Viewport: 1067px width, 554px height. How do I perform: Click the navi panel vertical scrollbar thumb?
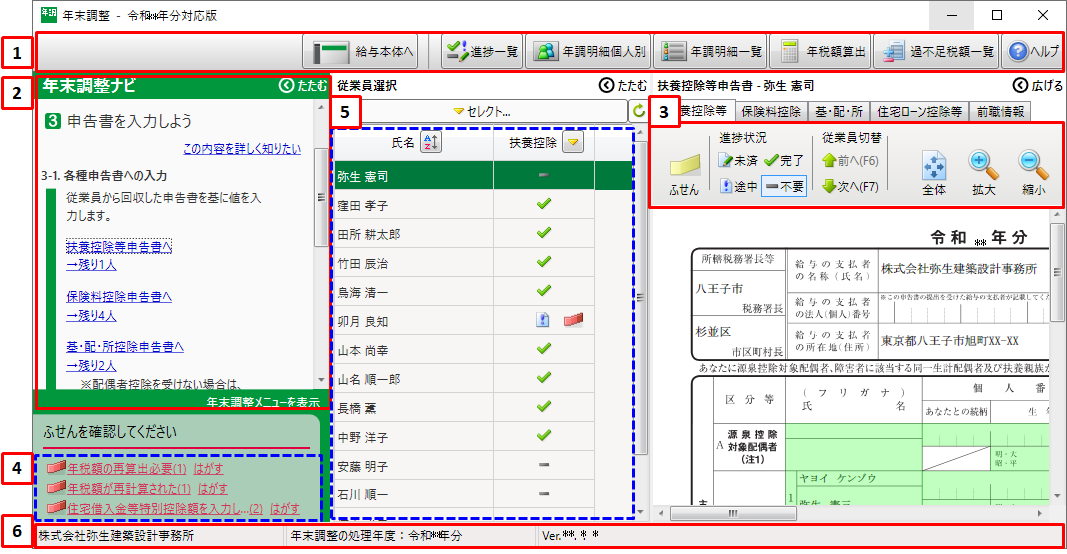(321, 197)
